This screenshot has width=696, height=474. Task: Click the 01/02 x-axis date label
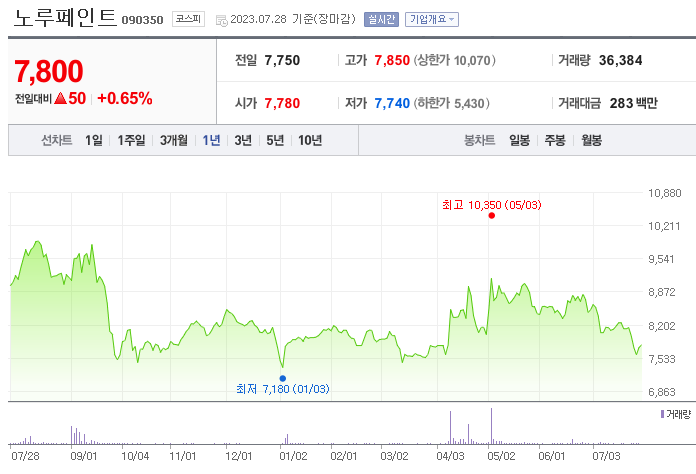click(293, 456)
